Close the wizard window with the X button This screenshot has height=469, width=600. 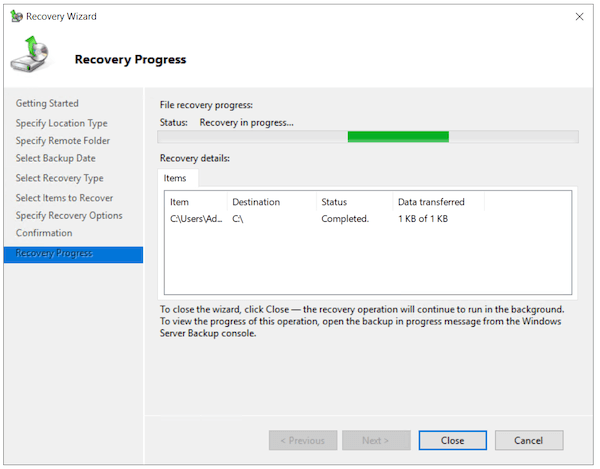579,17
